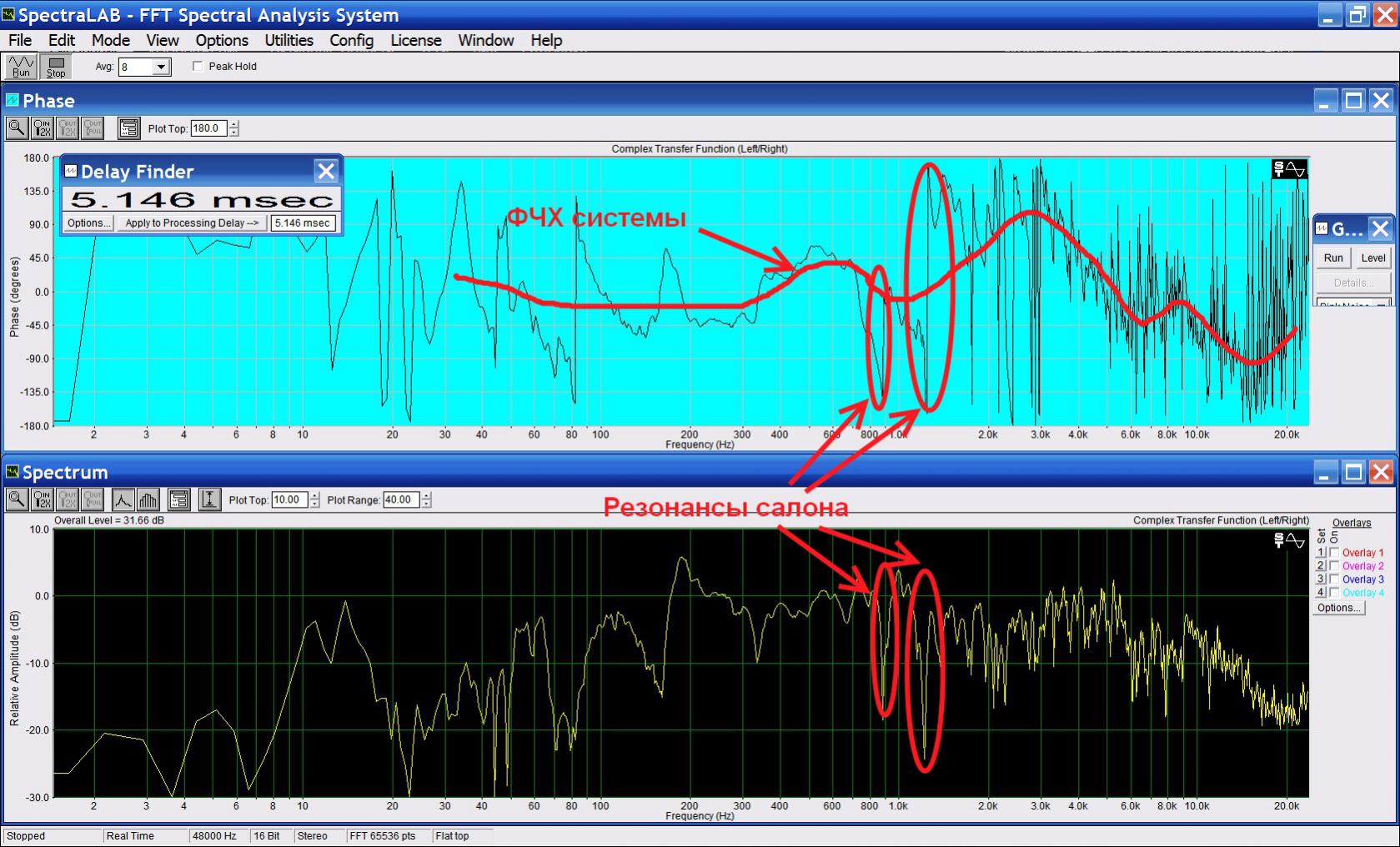Image resolution: width=1400 pixels, height=847 pixels.
Task: Click the Run analyzer button in main toolbar
Action: tap(21, 67)
